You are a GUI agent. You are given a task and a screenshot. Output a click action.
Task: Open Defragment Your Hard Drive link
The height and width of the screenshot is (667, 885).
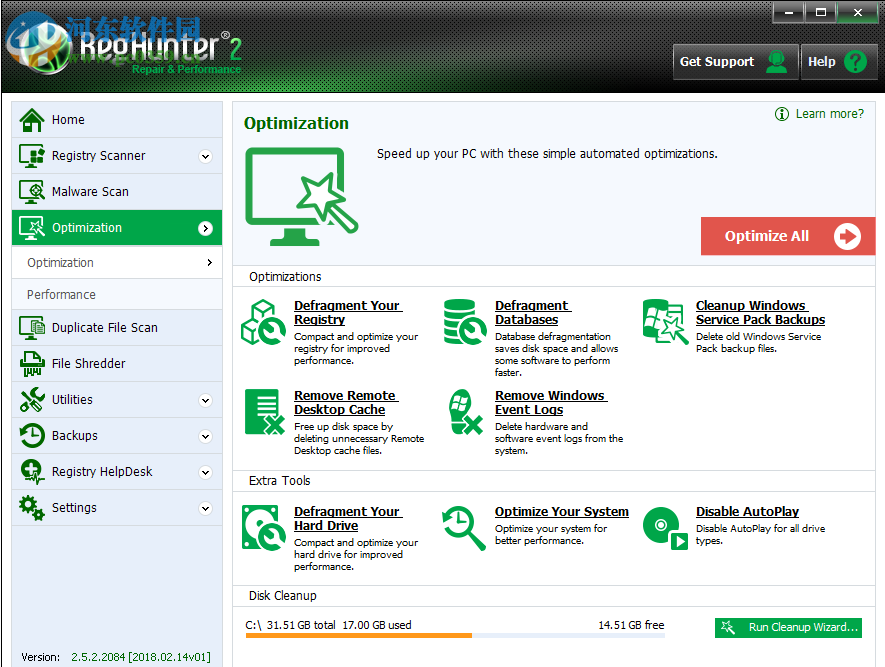pos(348,519)
